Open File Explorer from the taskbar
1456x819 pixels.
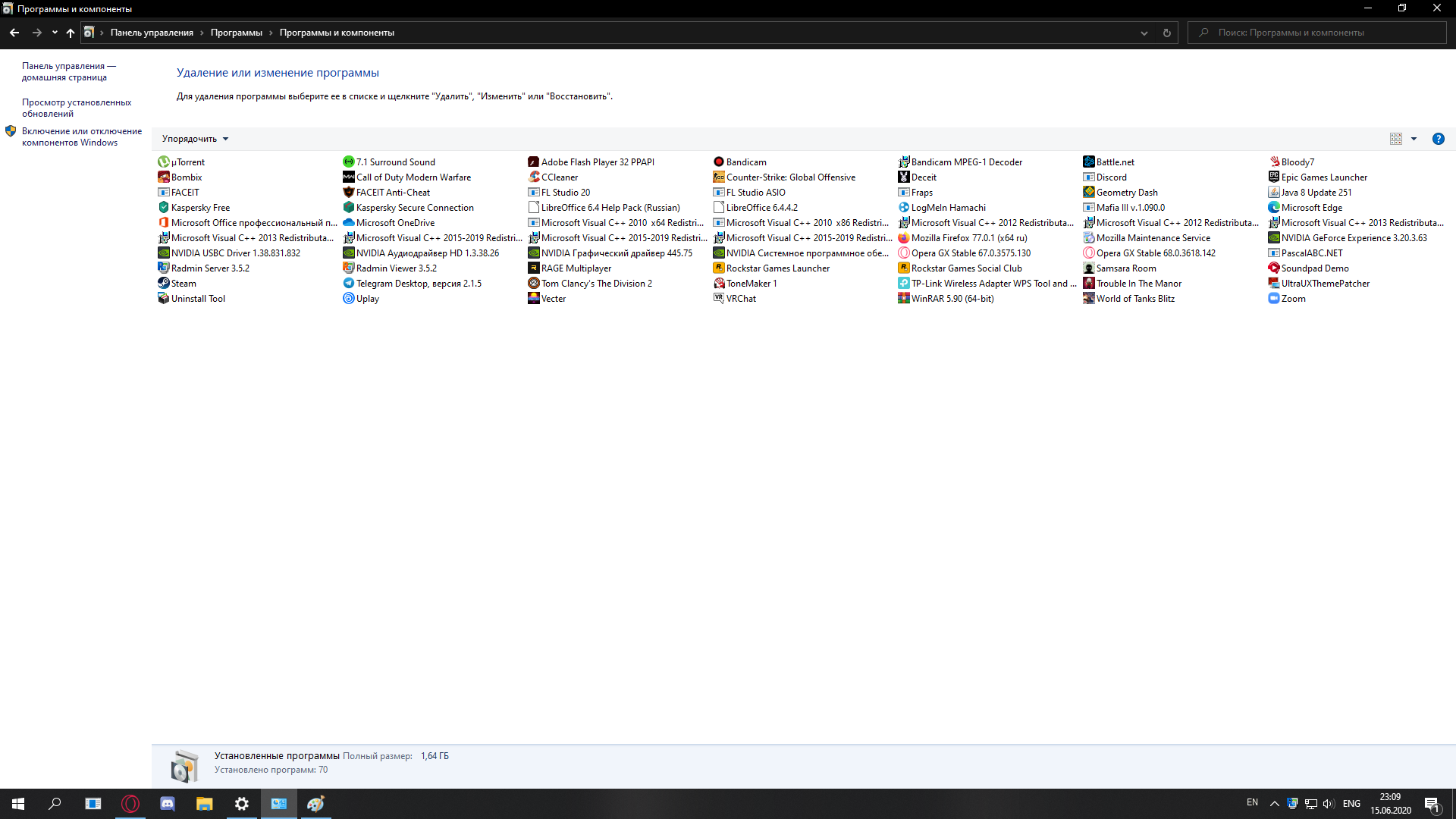click(205, 804)
